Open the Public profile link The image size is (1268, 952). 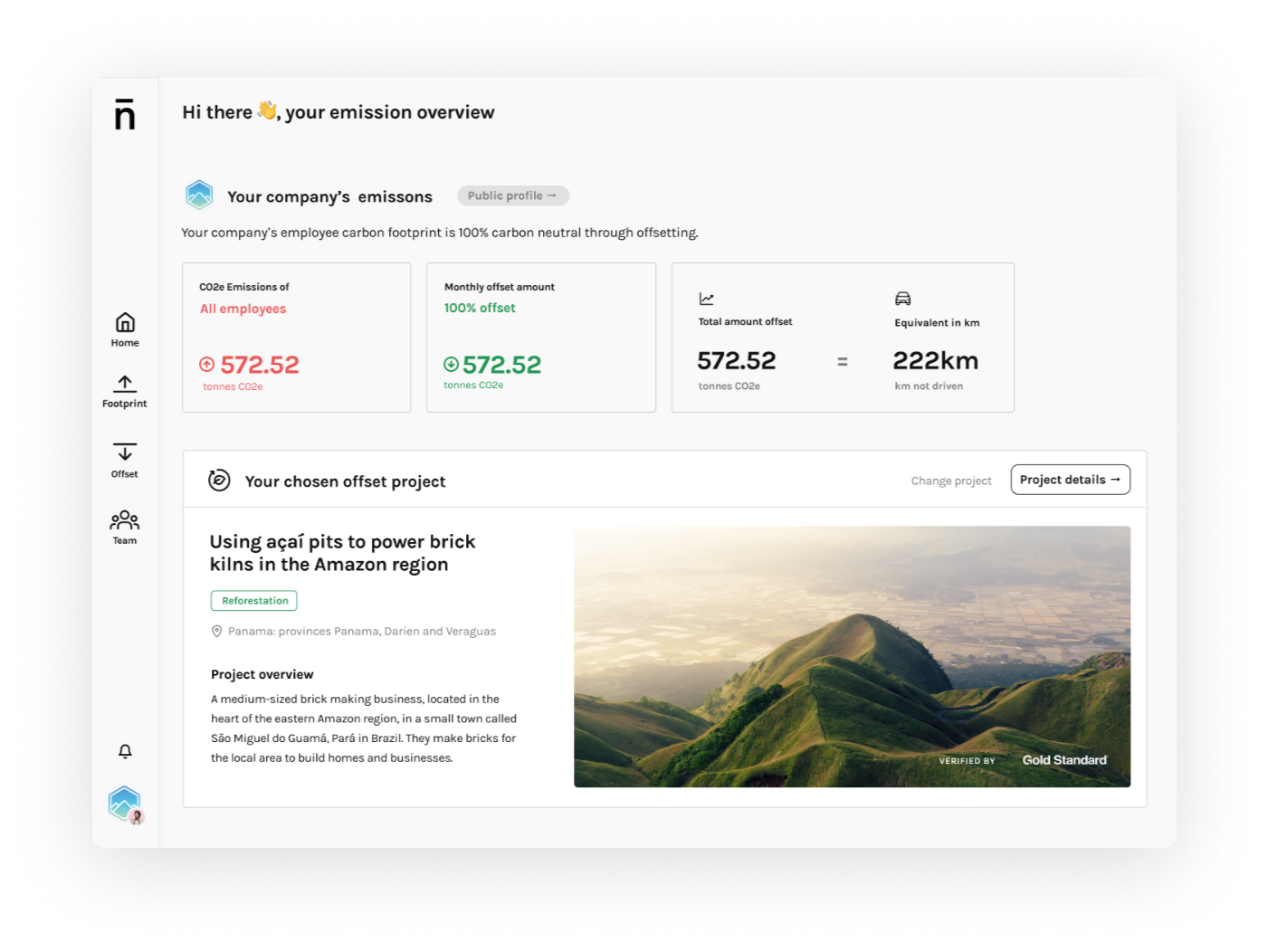[x=512, y=195]
